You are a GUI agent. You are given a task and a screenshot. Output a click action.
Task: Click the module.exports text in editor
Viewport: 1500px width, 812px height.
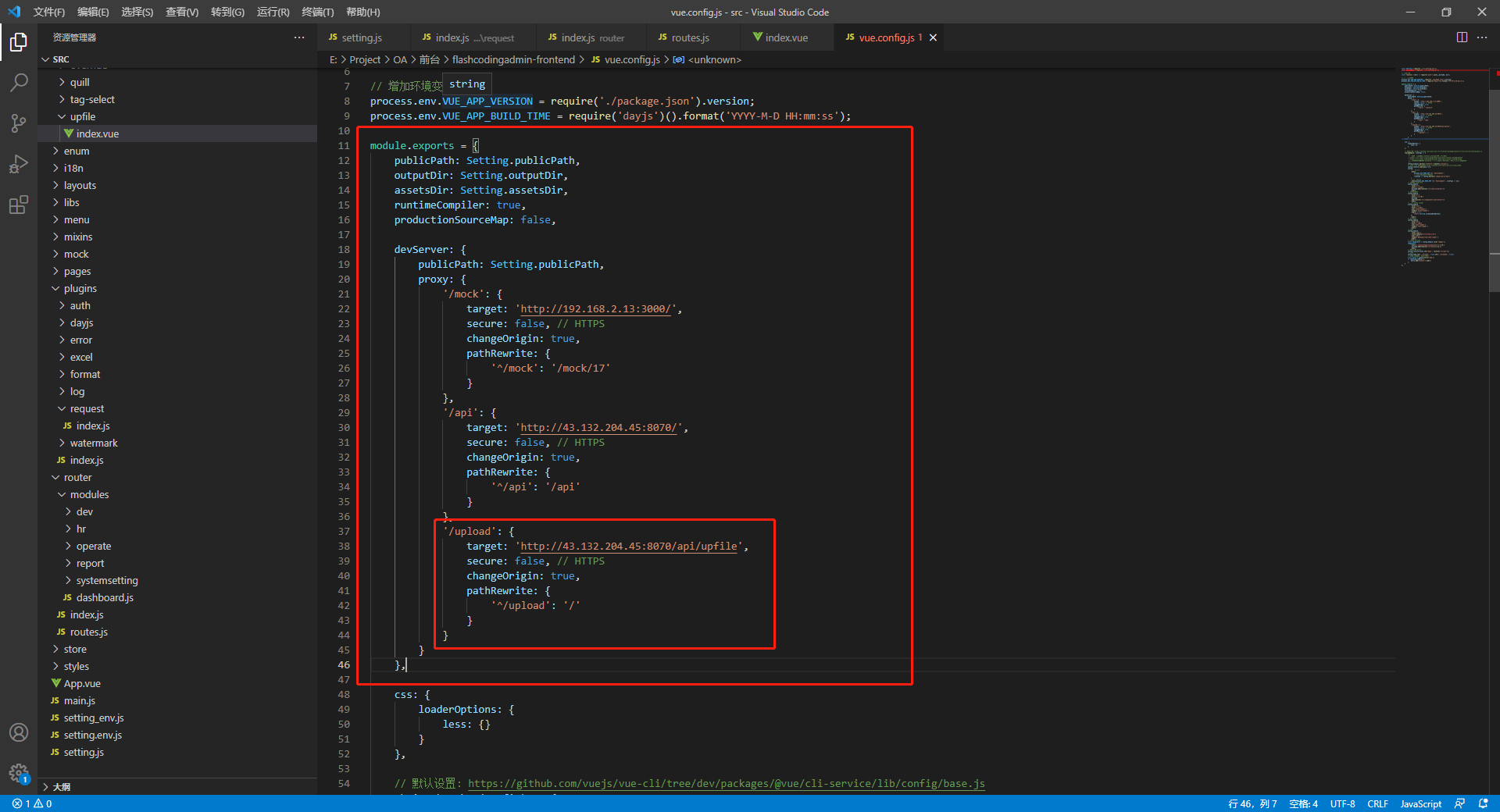412,145
